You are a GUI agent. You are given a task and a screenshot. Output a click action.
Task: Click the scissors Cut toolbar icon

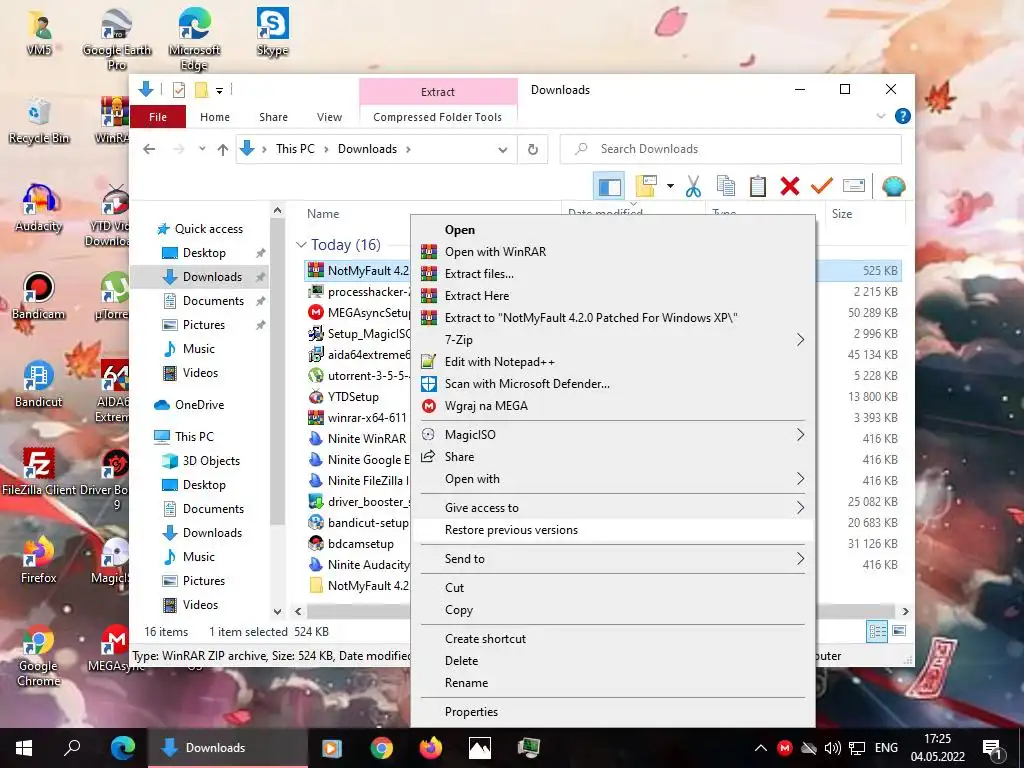pos(693,187)
